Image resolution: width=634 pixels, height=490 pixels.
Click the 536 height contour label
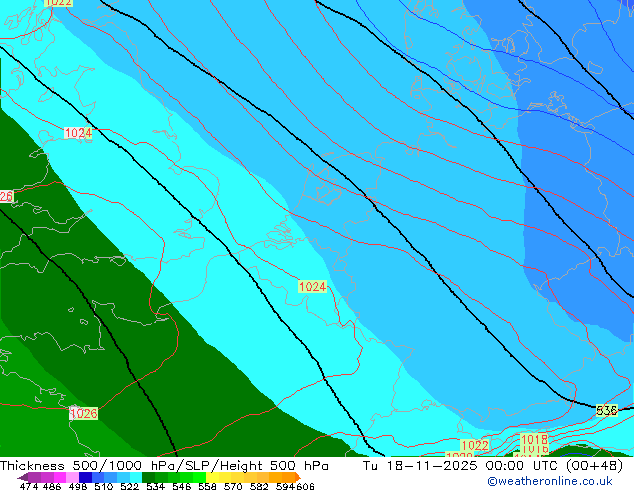point(607,411)
